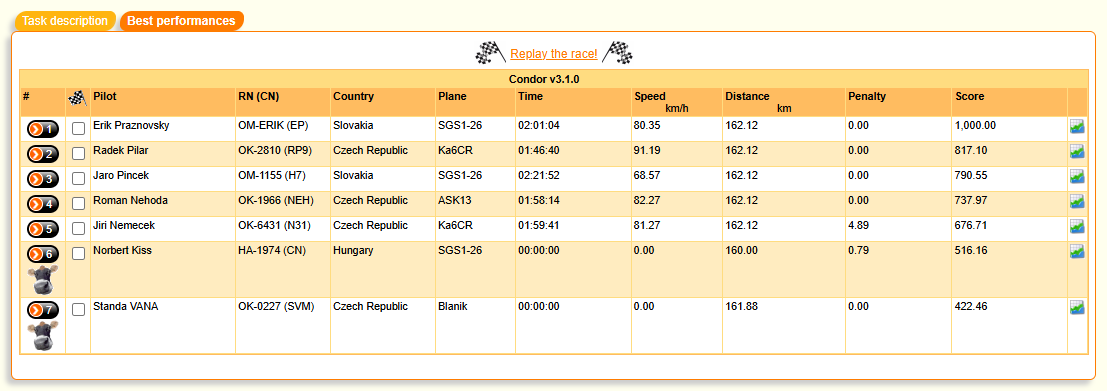Open rank 3 badge for Jaro Pincek
Viewport: 1107px width, 391px height.
[x=43, y=179]
